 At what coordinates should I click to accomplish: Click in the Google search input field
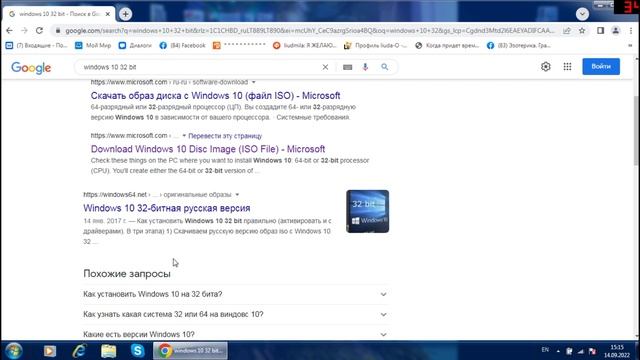click(200, 67)
